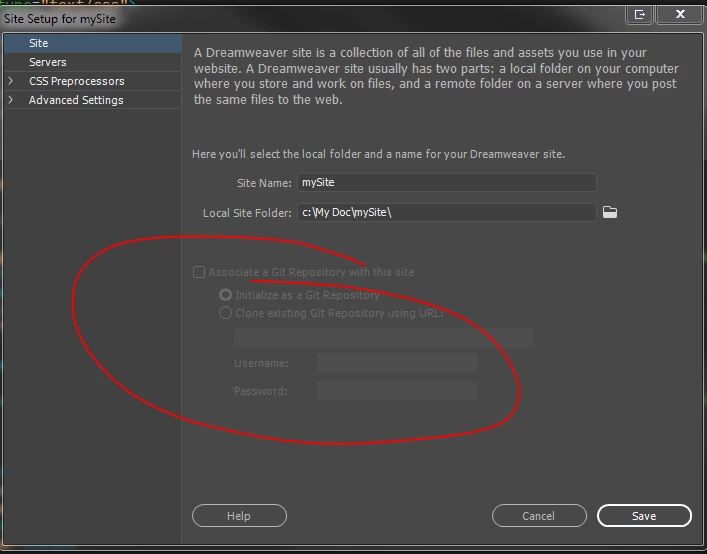Open the Servers category
707x554 pixels.
coord(92,62)
